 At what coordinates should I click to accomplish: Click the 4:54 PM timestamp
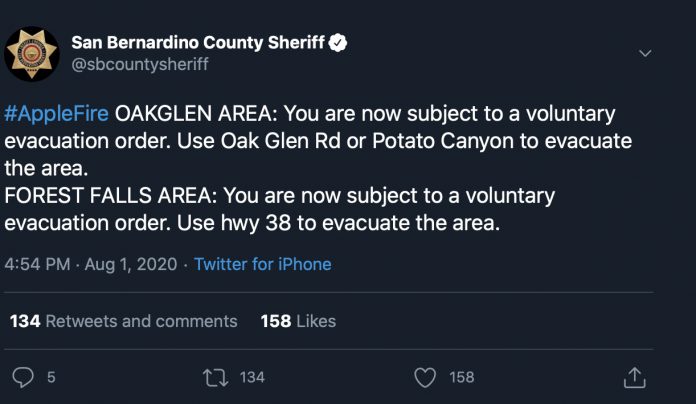[x=37, y=264]
